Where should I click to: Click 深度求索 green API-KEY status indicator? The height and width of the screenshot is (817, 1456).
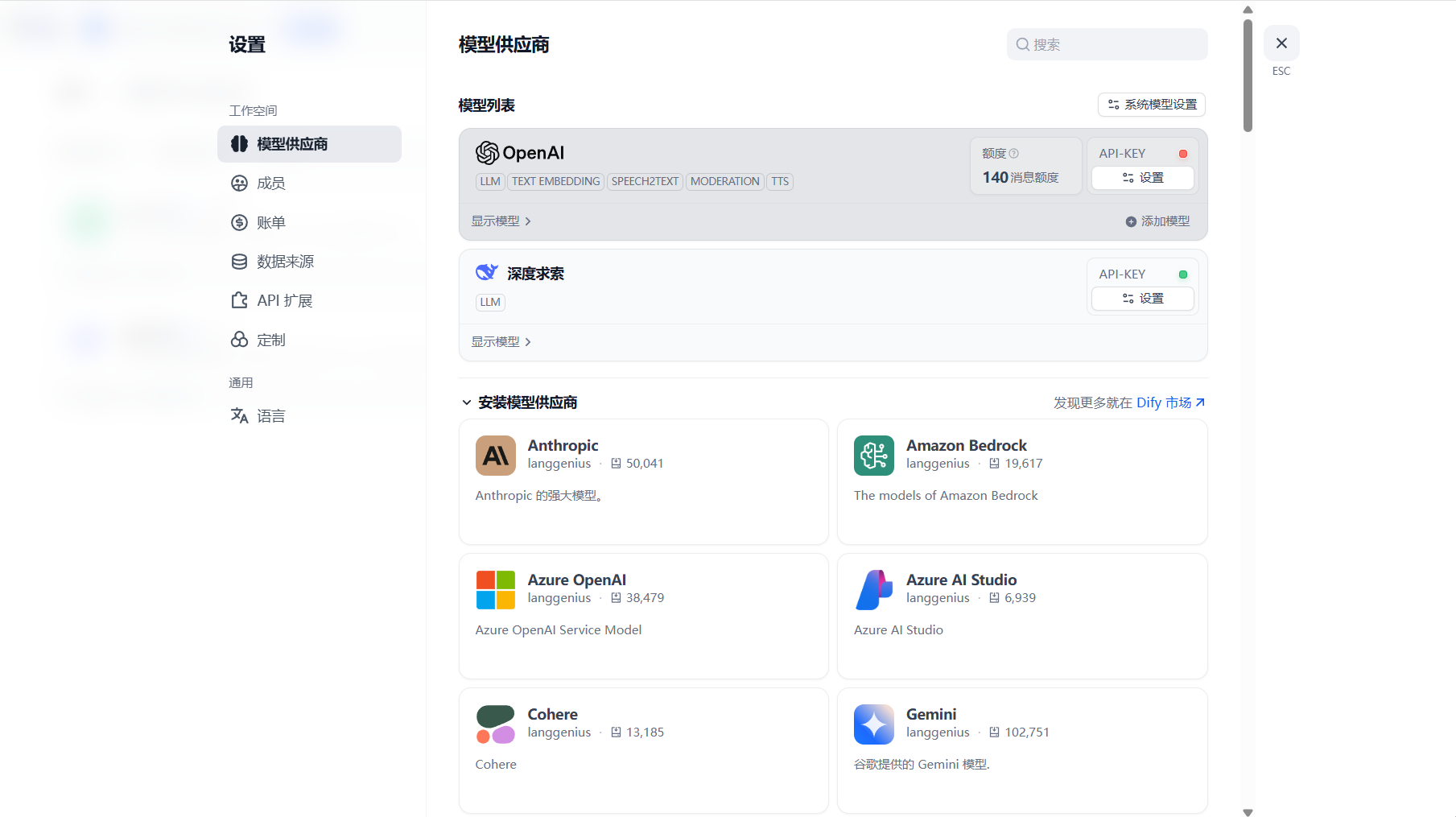tap(1183, 274)
